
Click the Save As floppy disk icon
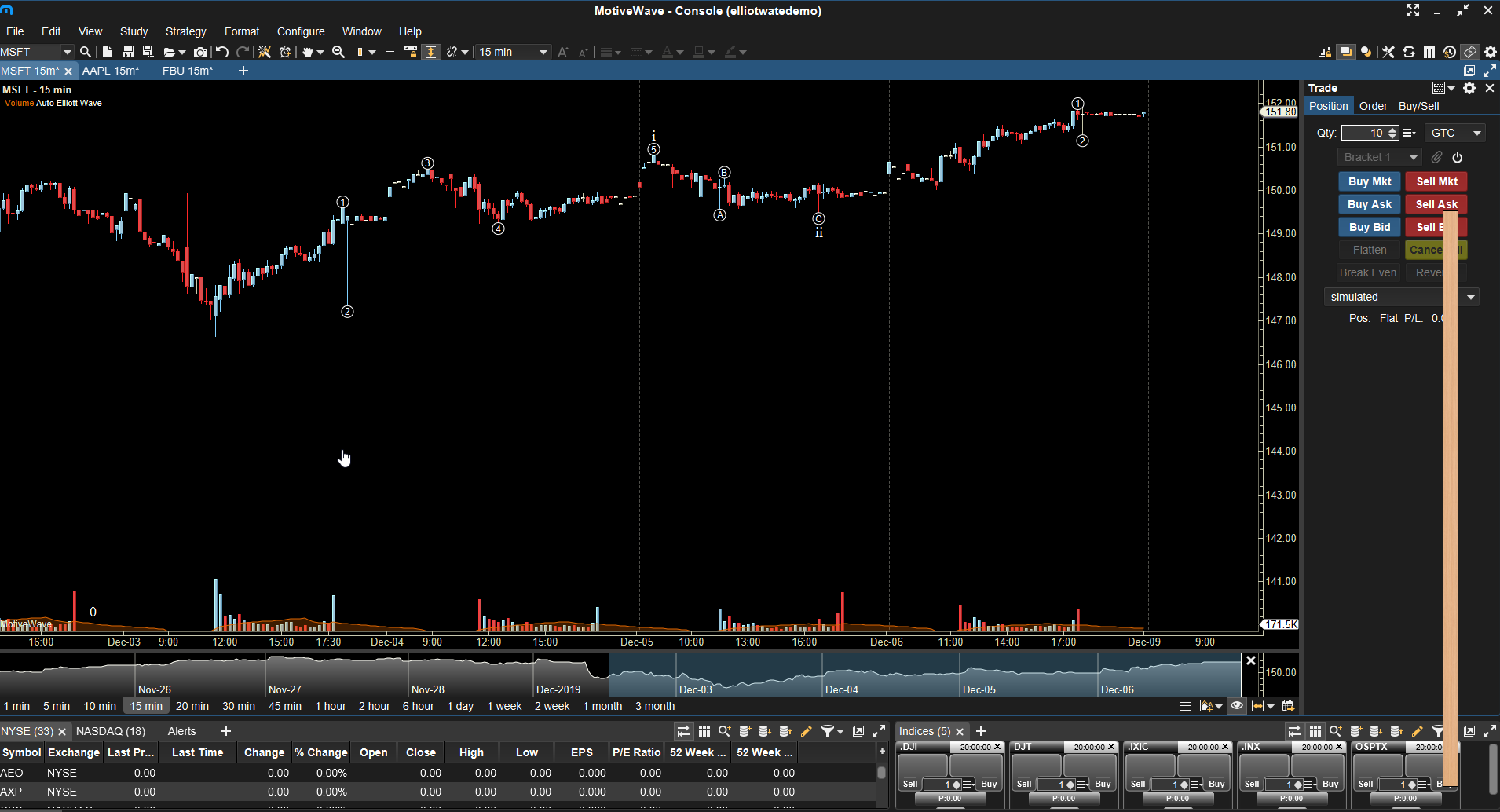(x=148, y=52)
